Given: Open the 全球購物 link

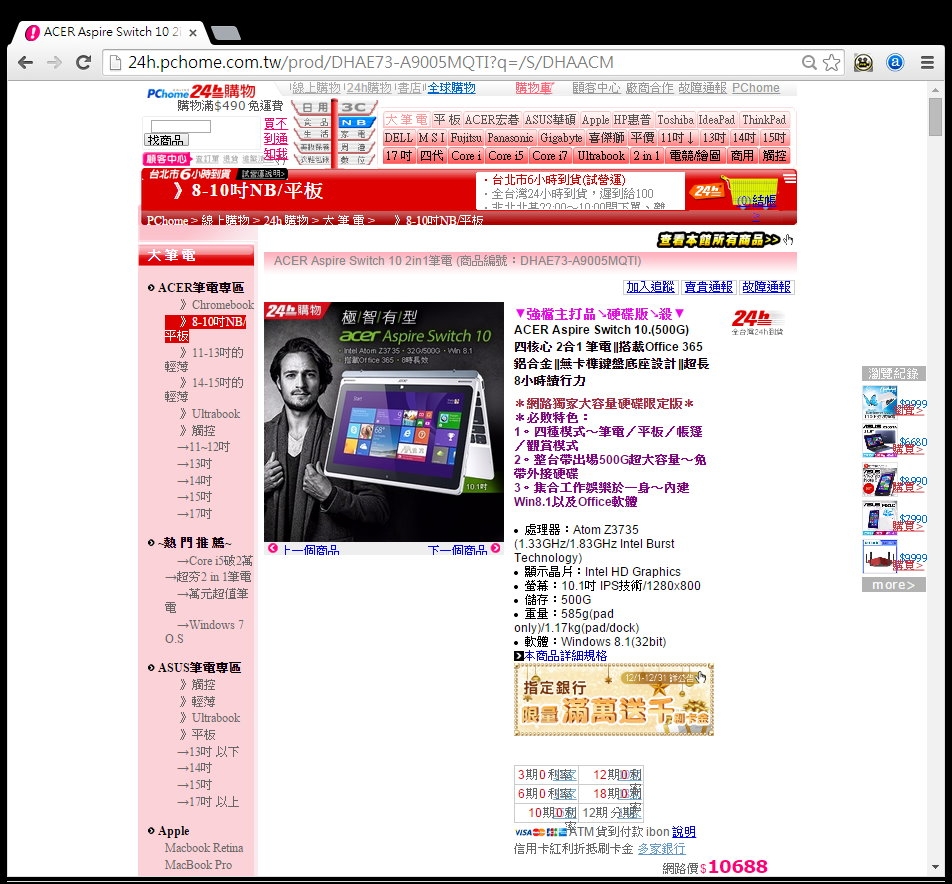Looking at the screenshot, I should click(451, 88).
